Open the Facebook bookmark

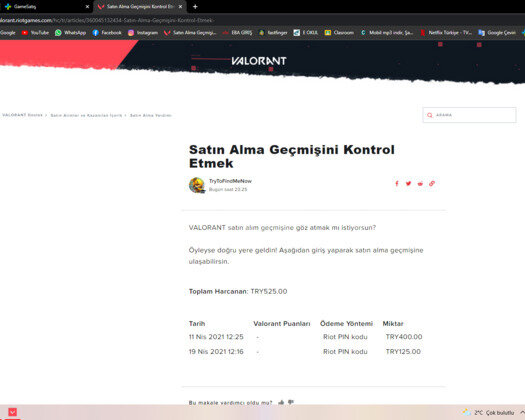[x=107, y=32]
